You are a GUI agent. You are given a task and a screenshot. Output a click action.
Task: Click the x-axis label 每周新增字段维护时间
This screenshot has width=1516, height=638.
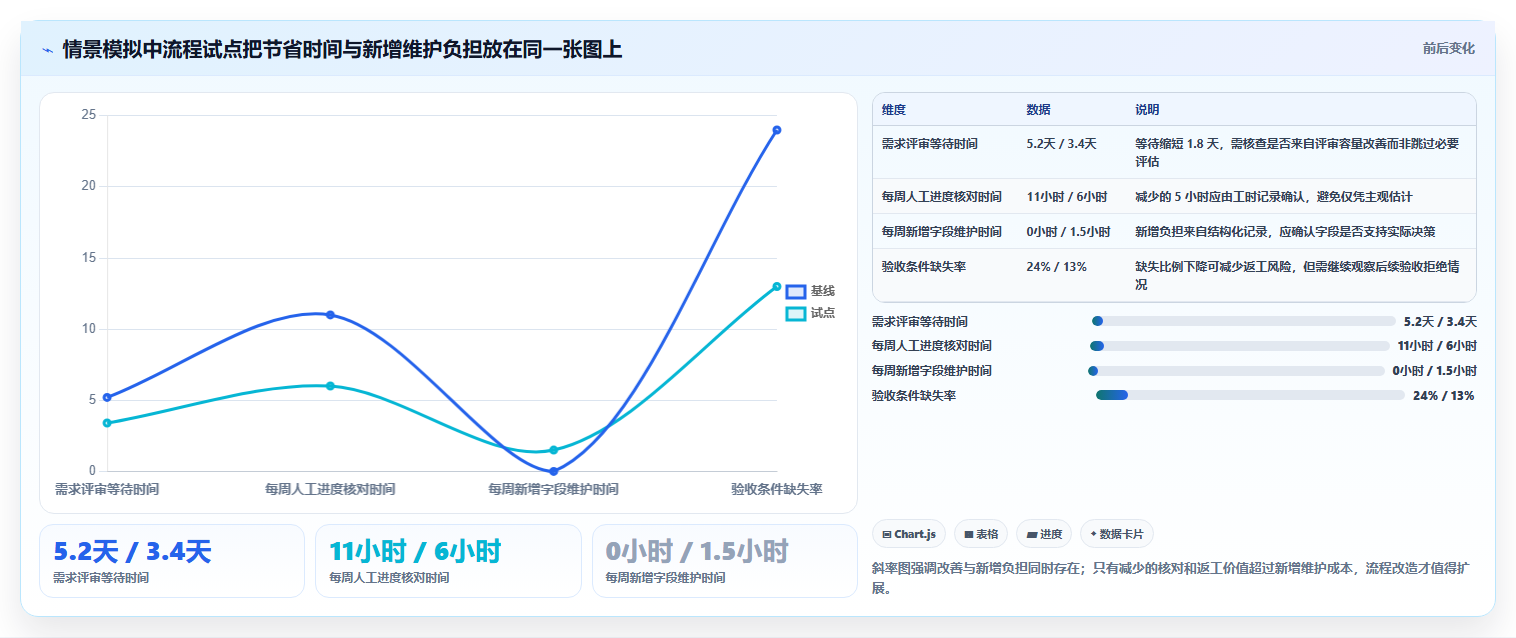pyautogui.click(x=553, y=489)
